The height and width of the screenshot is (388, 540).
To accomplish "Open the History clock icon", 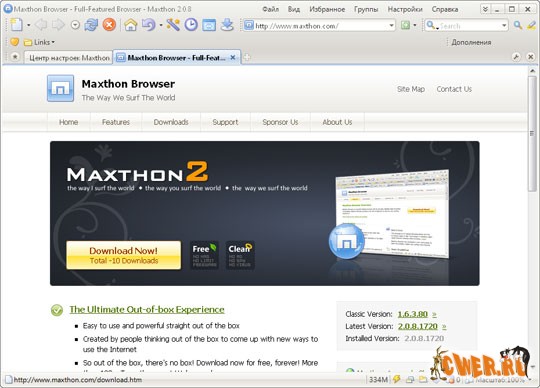I will [191, 25].
